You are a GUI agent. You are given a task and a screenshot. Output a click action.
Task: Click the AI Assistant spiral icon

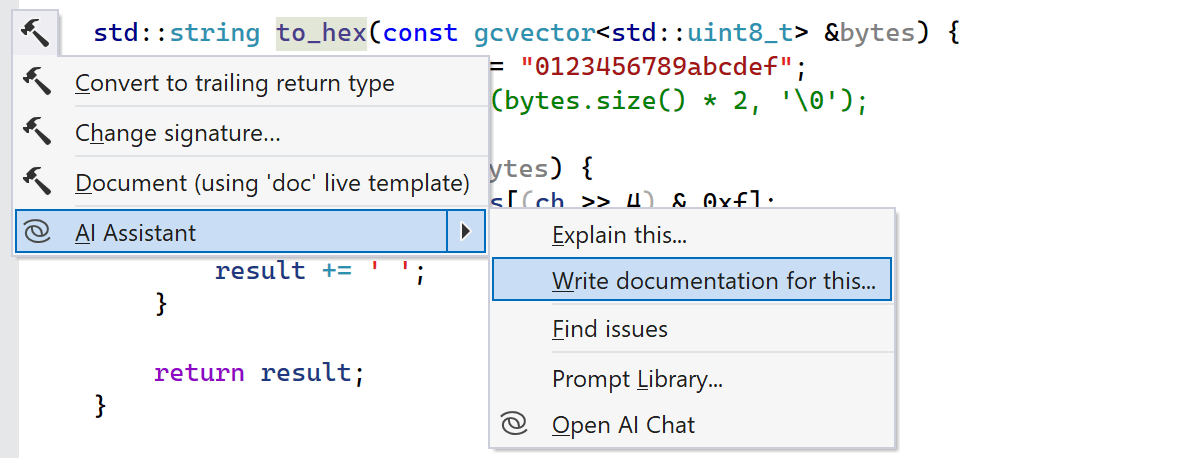(x=36, y=233)
